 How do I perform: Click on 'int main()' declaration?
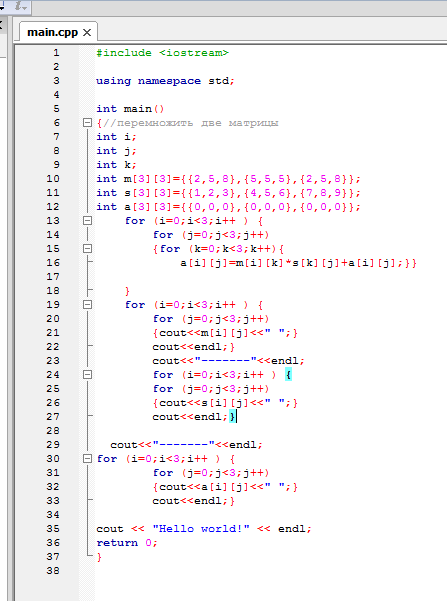click(x=130, y=109)
